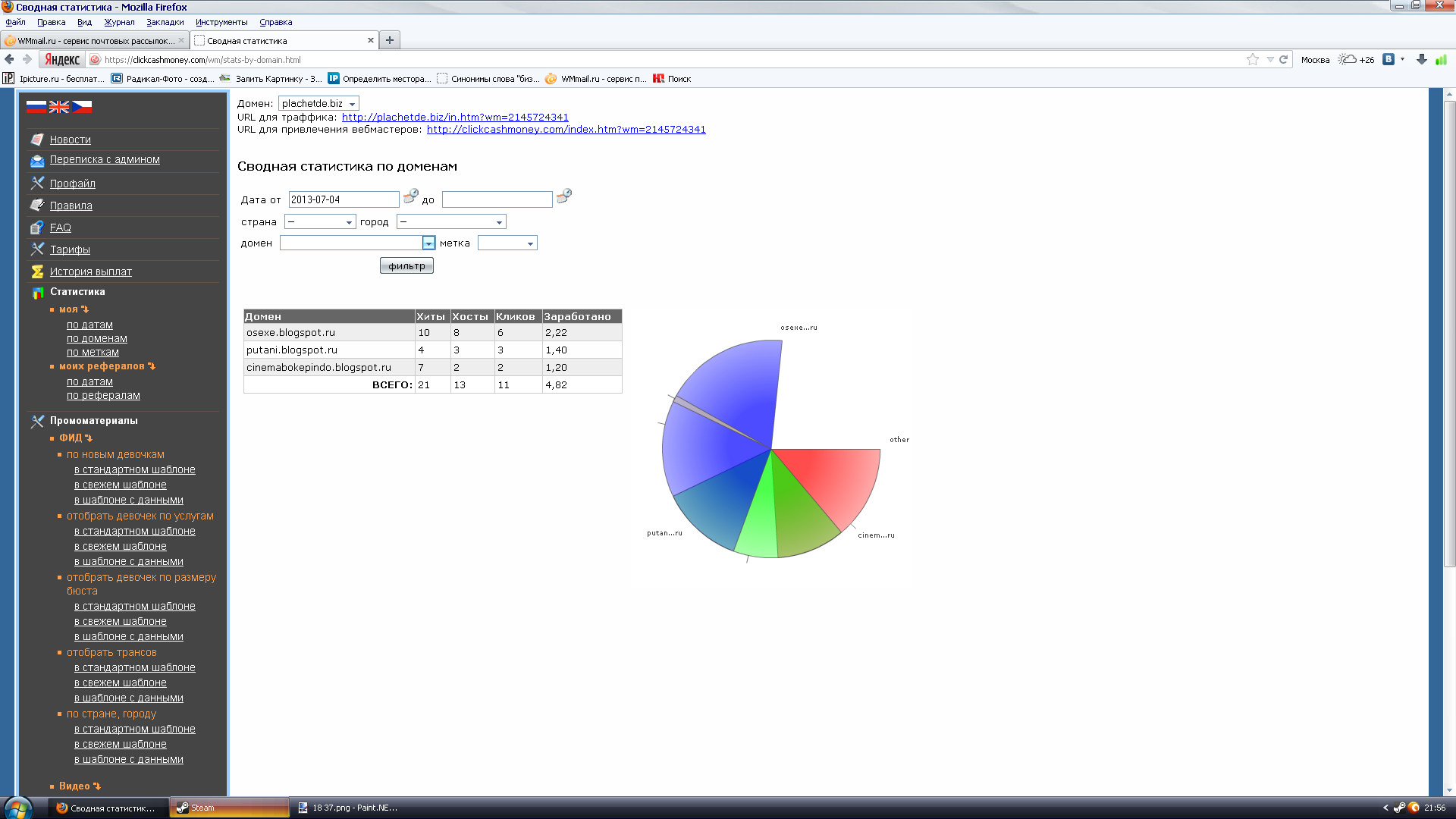Viewport: 1456px width, 819px height.
Task: Open the plachetde.biz traffic URL link
Action: (x=455, y=118)
